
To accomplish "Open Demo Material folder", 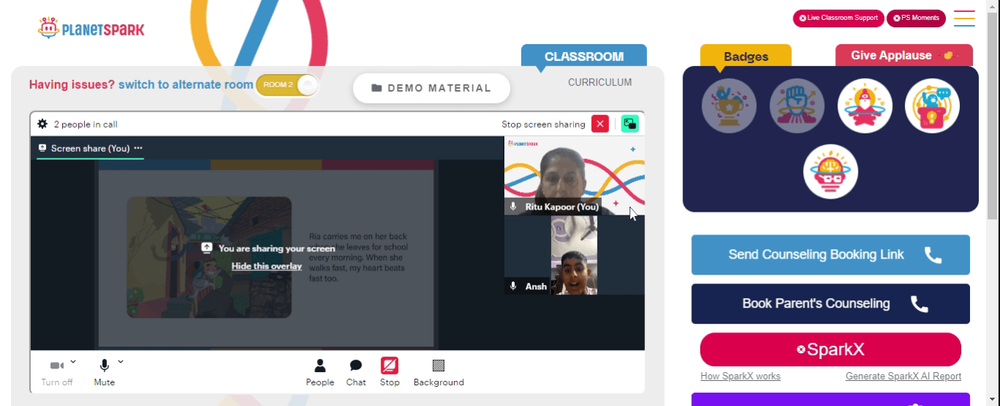I will click(431, 88).
